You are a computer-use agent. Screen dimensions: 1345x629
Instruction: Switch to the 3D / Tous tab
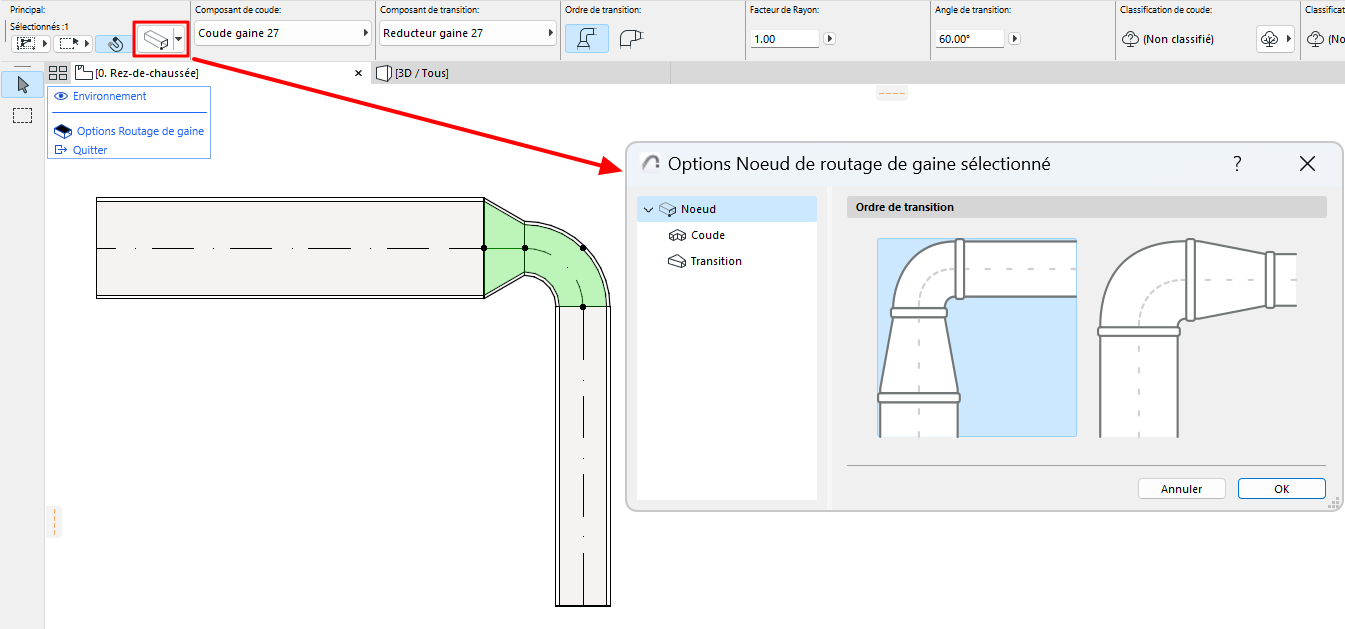point(421,73)
